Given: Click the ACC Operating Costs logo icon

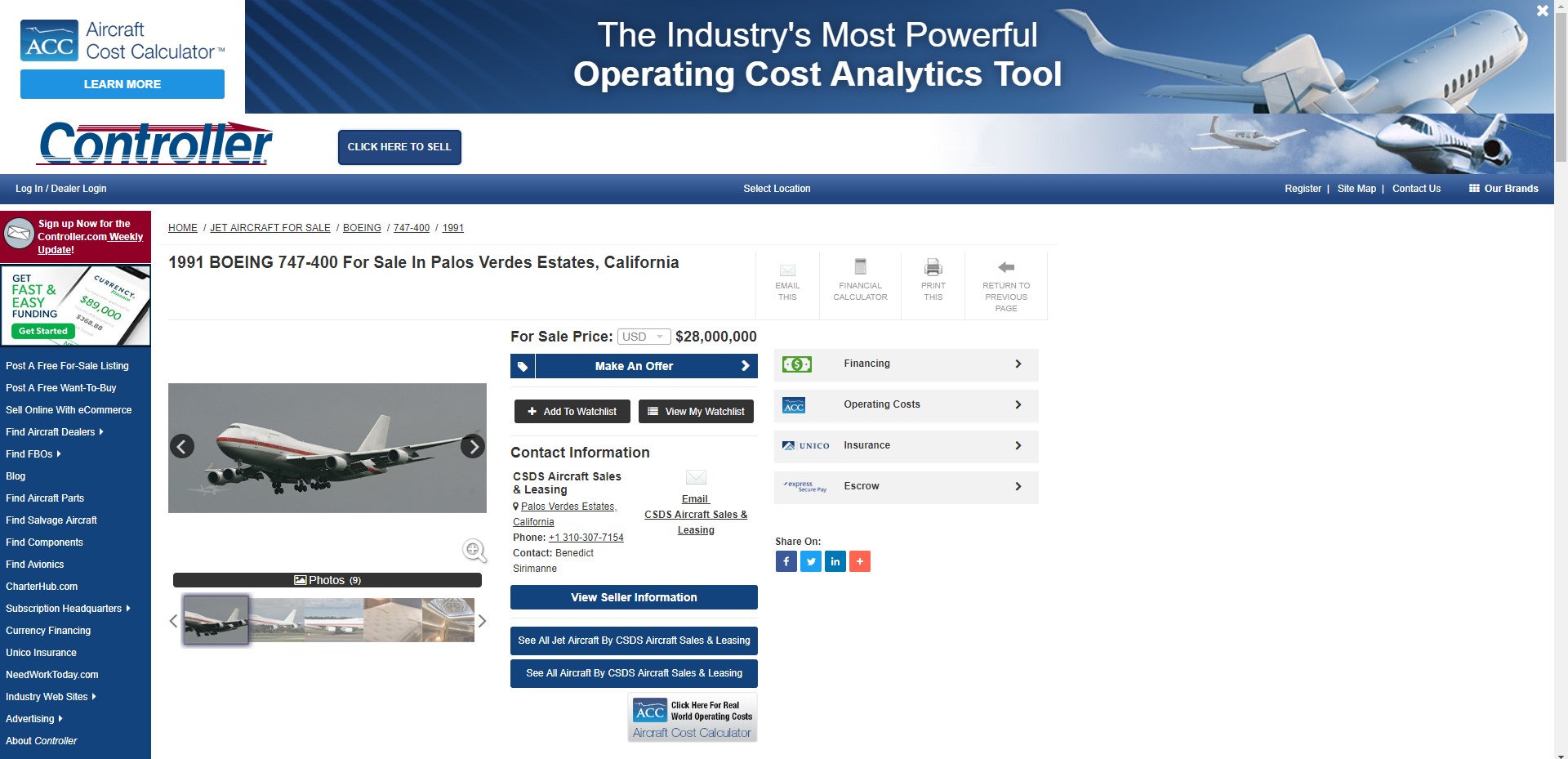Looking at the screenshot, I should point(794,406).
